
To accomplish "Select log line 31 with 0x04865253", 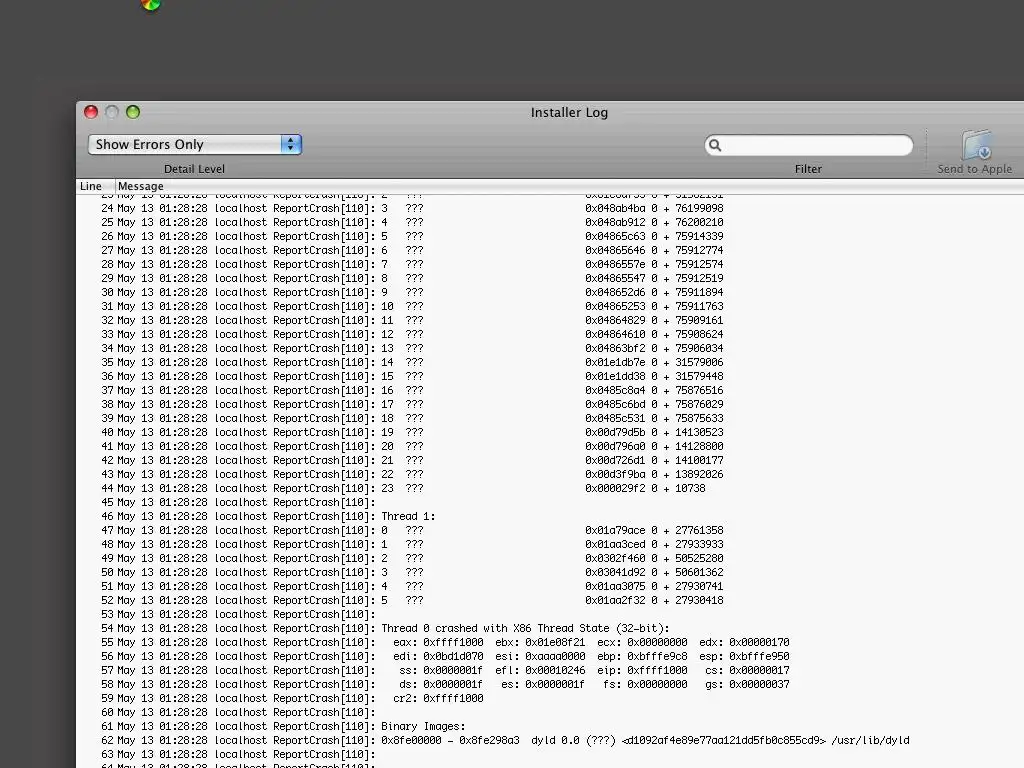I will click(550, 306).
